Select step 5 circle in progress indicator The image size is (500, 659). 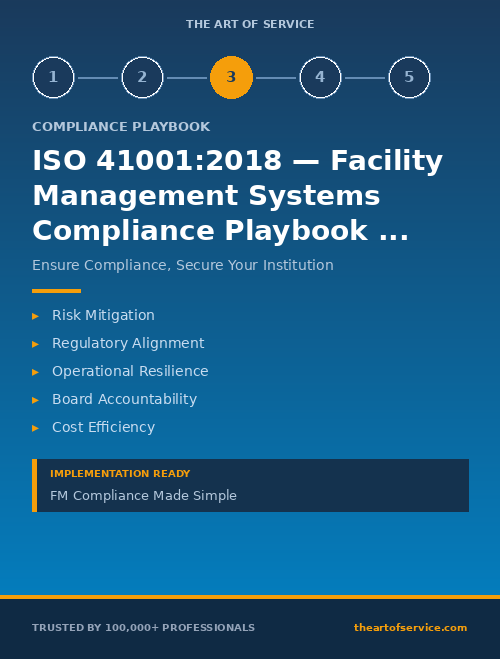pyautogui.click(x=409, y=77)
